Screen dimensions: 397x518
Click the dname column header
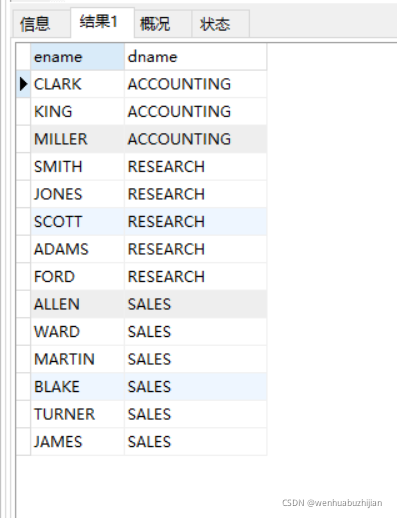195,57
